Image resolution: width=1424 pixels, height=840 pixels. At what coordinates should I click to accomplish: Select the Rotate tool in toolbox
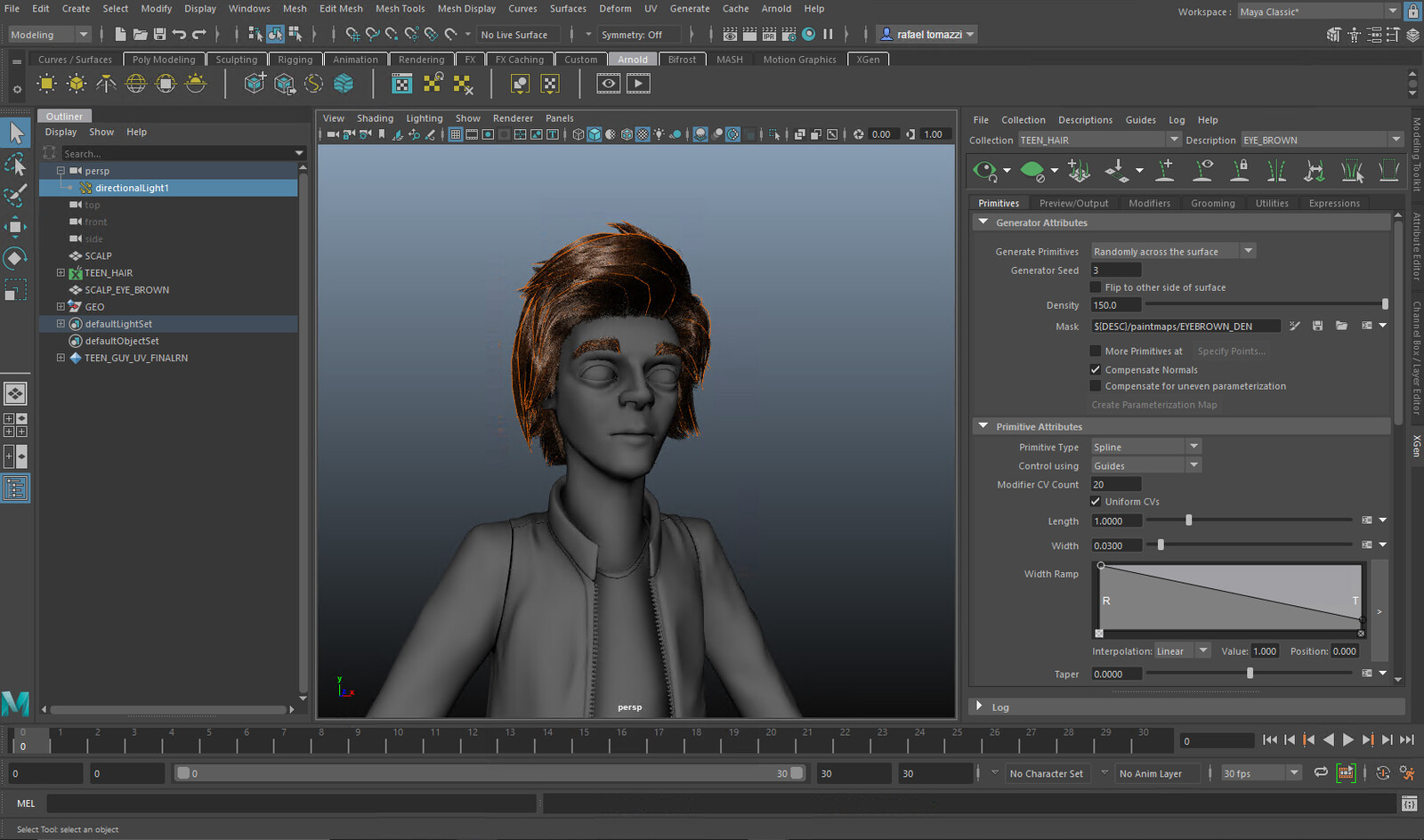(x=16, y=258)
